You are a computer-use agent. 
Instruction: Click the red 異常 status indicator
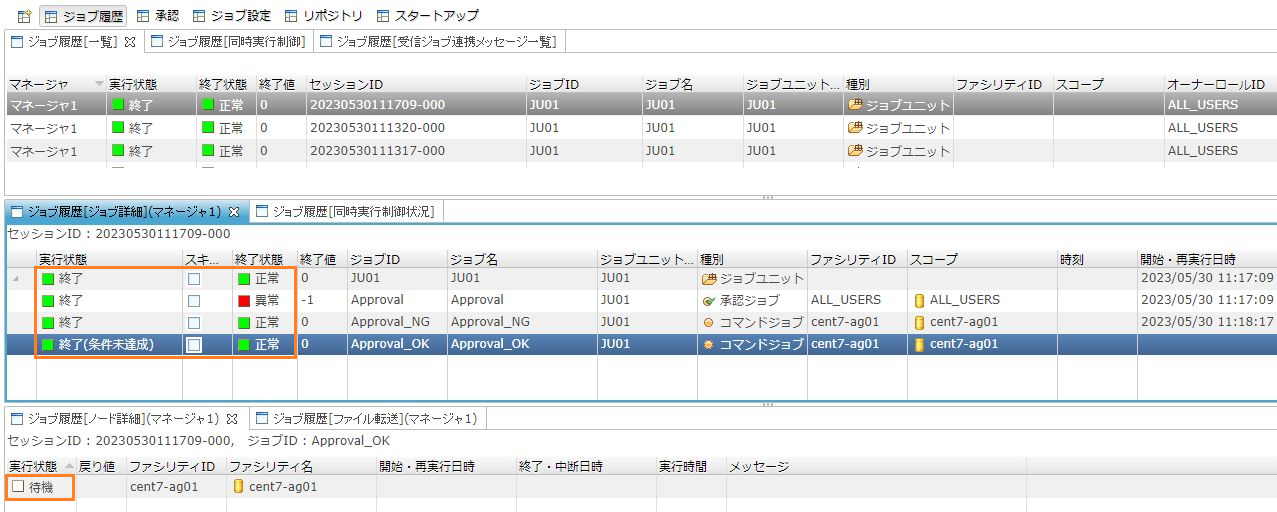point(244,300)
